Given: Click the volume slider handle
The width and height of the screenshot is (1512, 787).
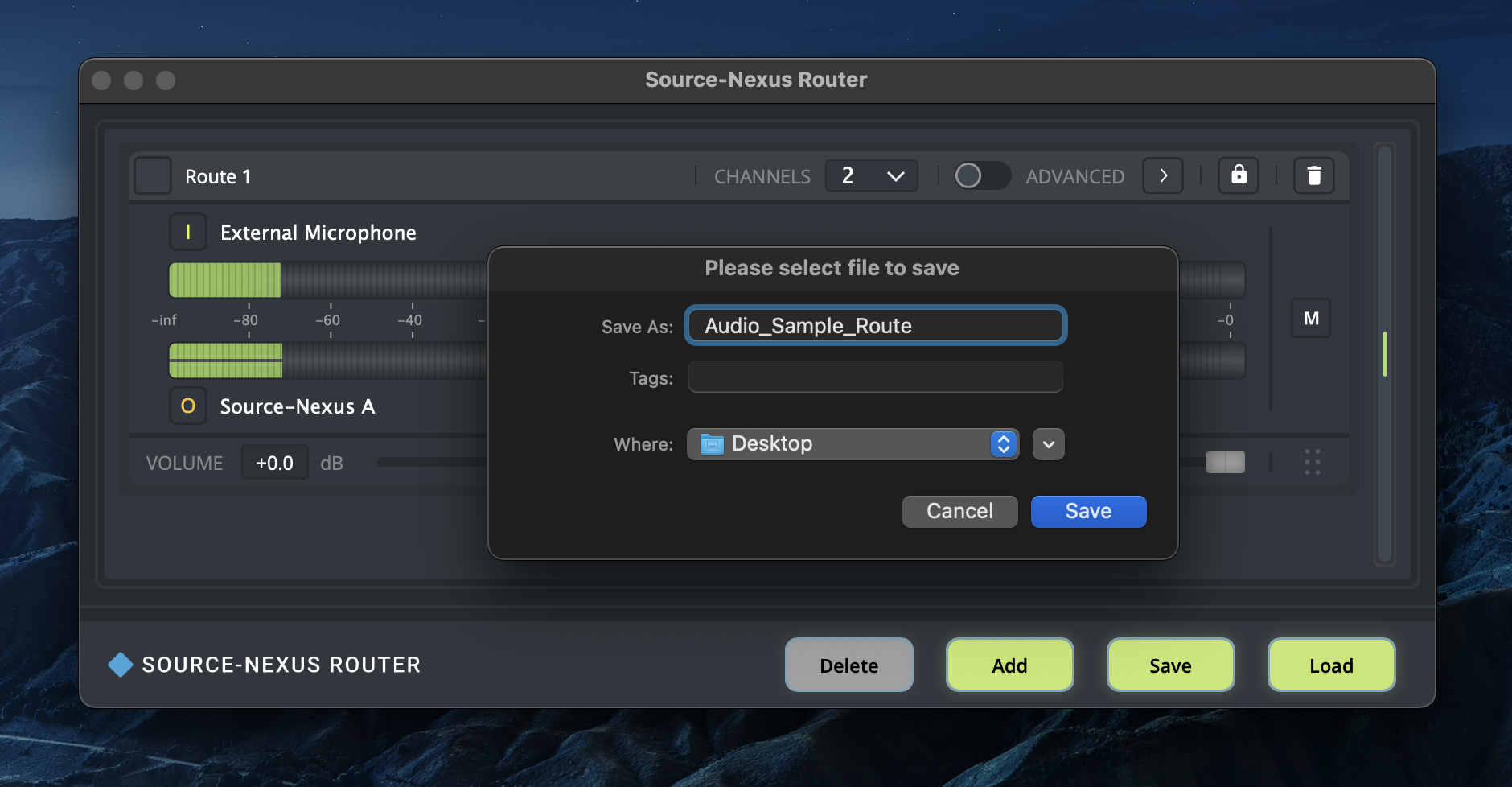Looking at the screenshot, I should (x=1224, y=462).
